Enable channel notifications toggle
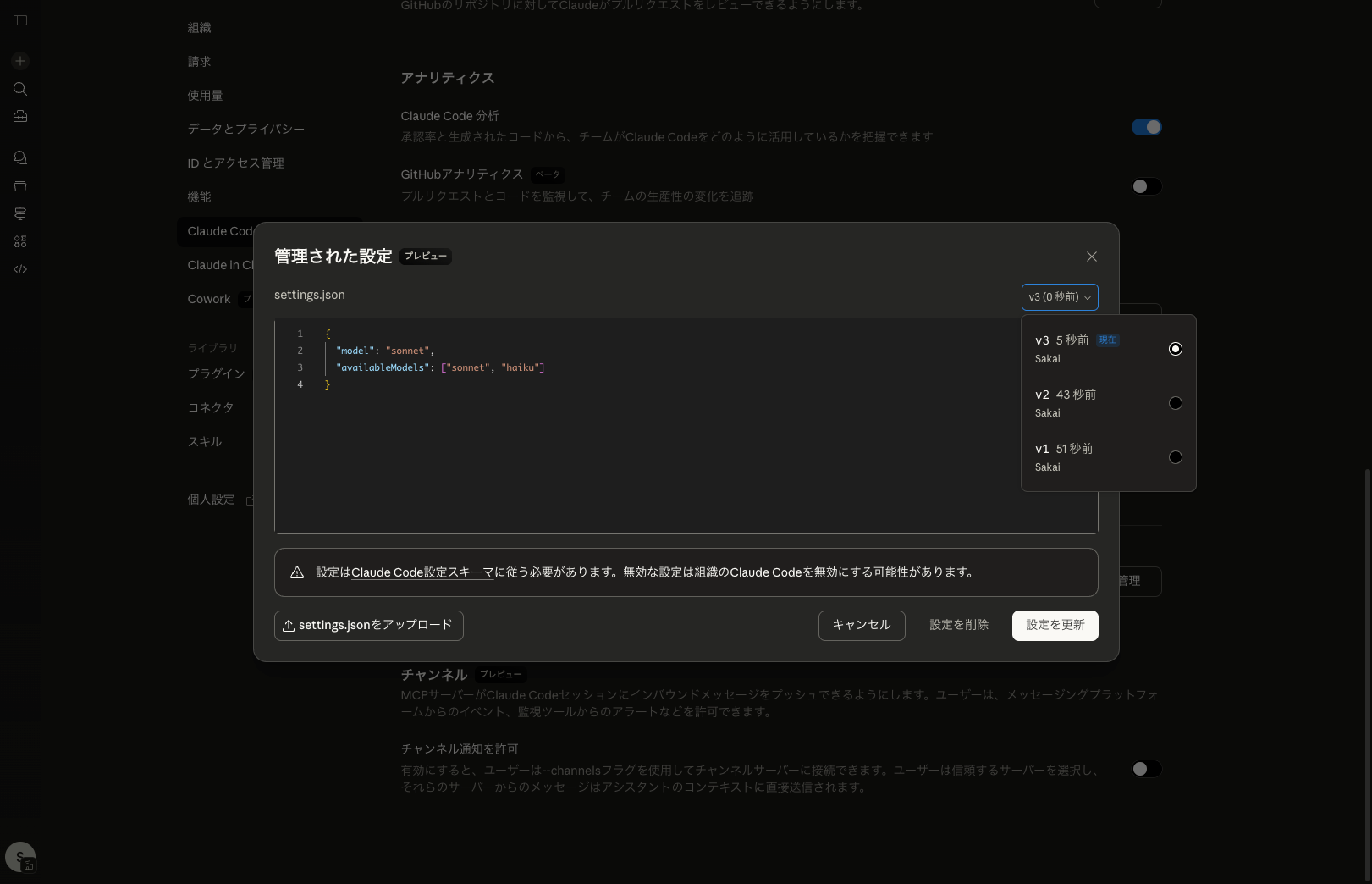The width and height of the screenshot is (1372, 884). tap(1146, 769)
